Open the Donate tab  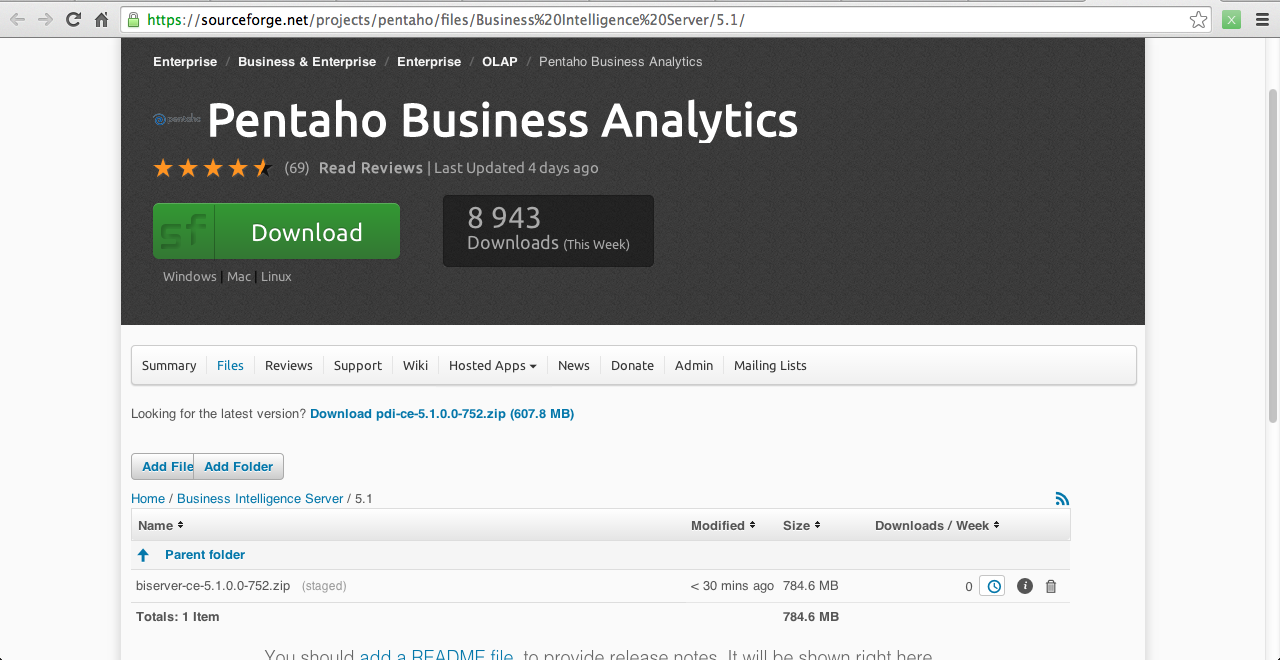(632, 365)
